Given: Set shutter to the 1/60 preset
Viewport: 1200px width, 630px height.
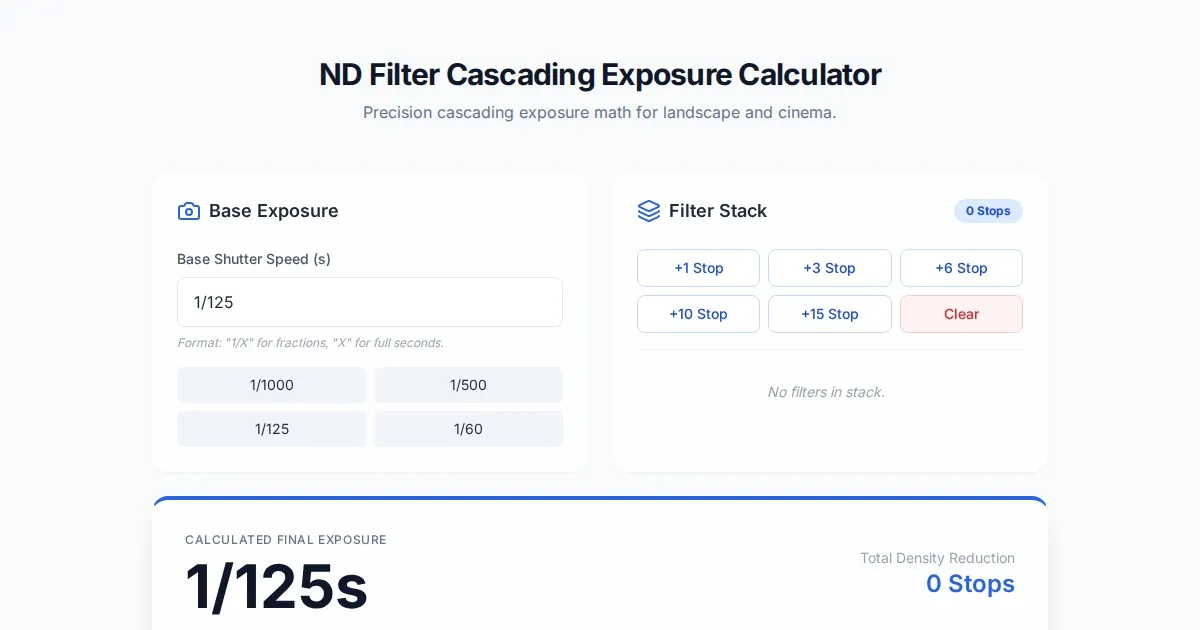Looking at the screenshot, I should pos(468,429).
